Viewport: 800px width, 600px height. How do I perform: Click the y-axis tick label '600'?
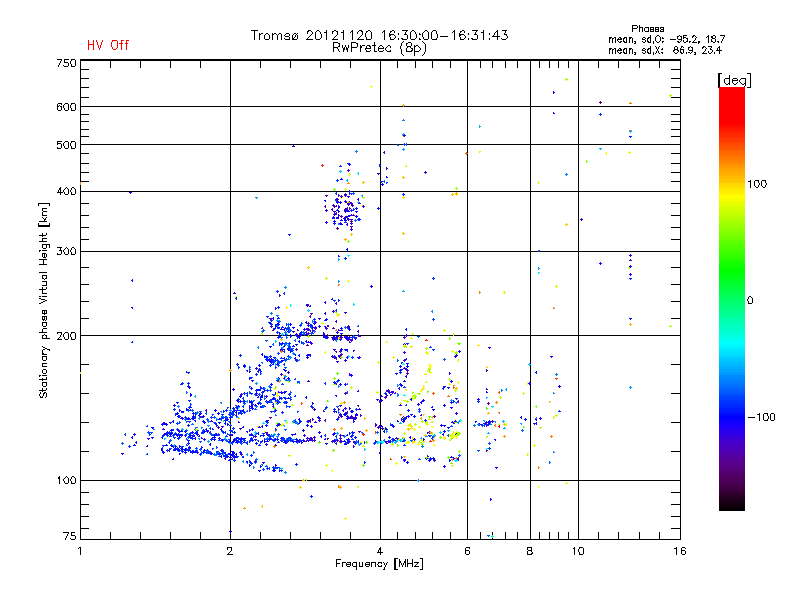(66, 107)
